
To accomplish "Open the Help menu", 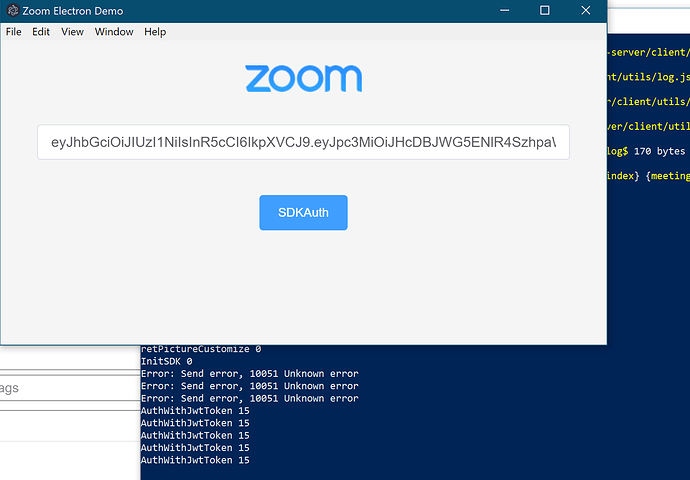I will click(155, 32).
